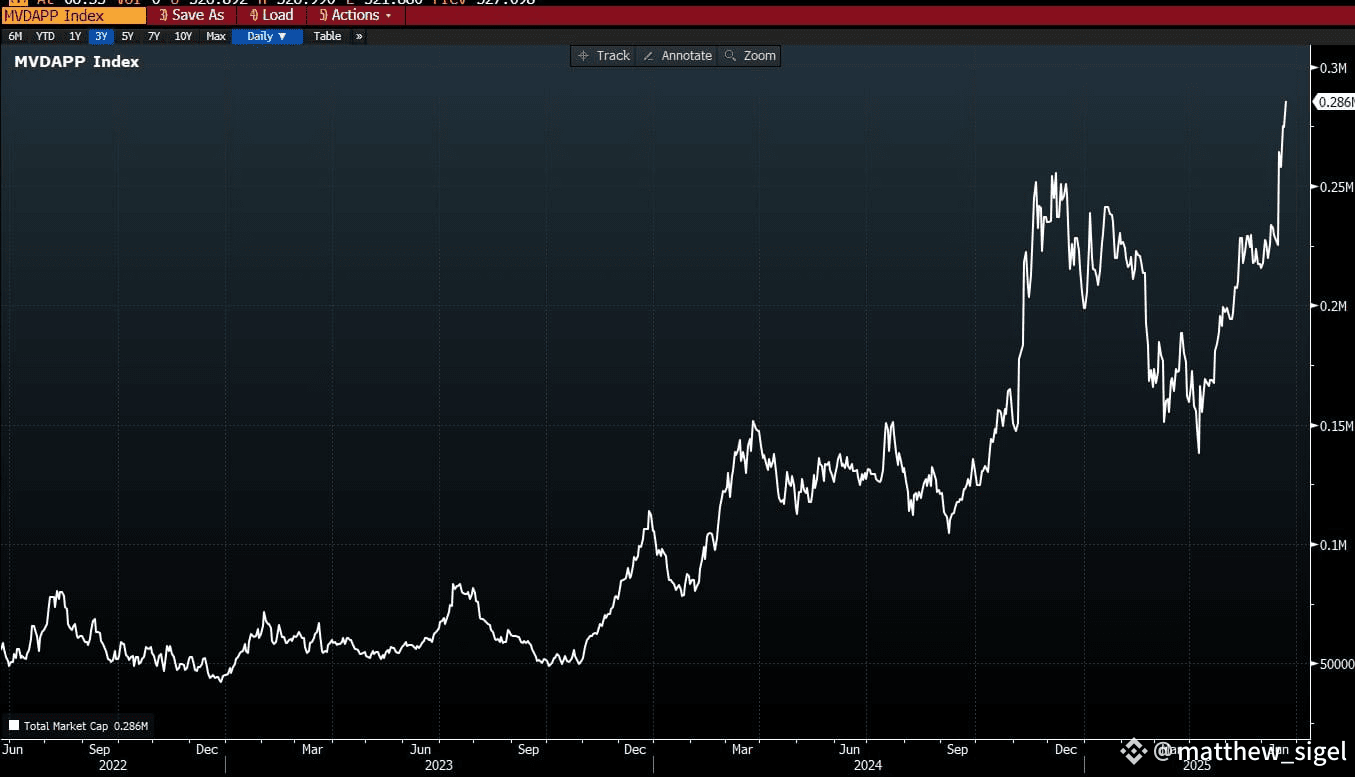Viewport: 1355px width, 777px height.
Task: Click the Total Market Cap legend label
Action: pos(67,726)
